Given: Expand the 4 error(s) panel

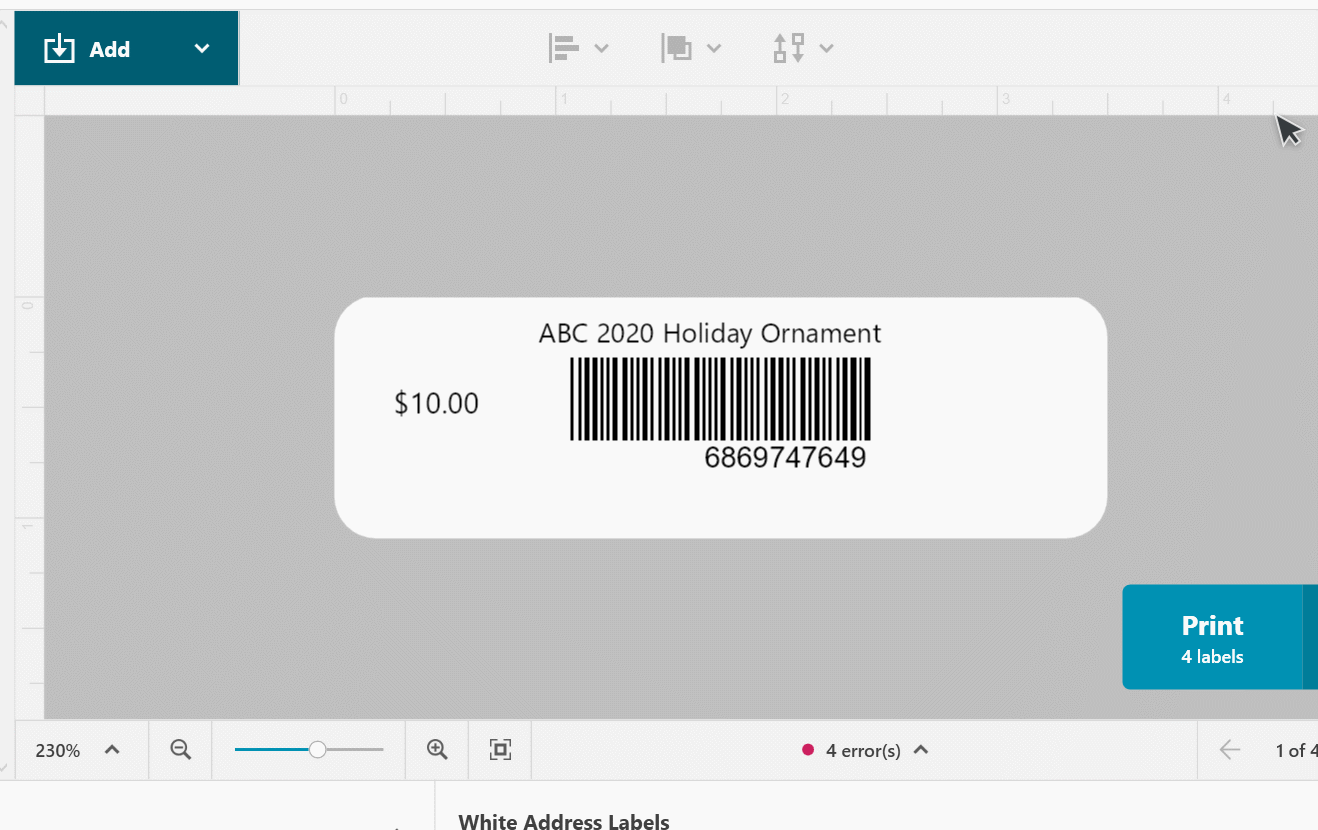Looking at the screenshot, I should click(x=921, y=749).
